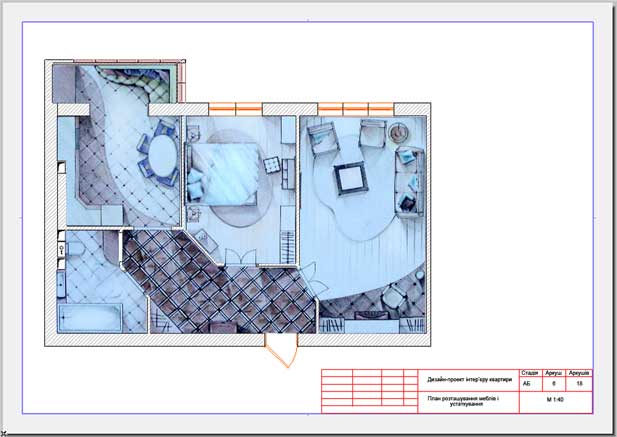Click the scale value 'М 1:40'
The image size is (617, 437).
[x=555, y=399]
